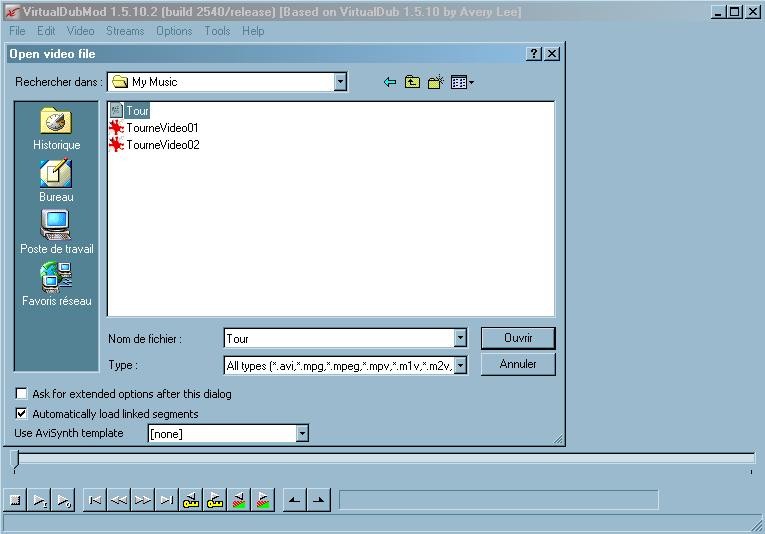The image size is (765, 534).
Task: Jump to the end of video
Action: (x=166, y=500)
